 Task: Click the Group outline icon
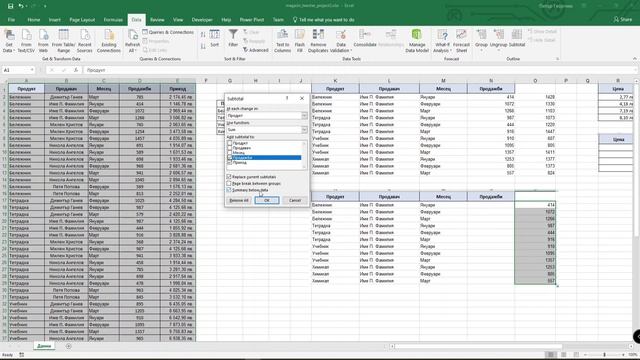coord(481,35)
